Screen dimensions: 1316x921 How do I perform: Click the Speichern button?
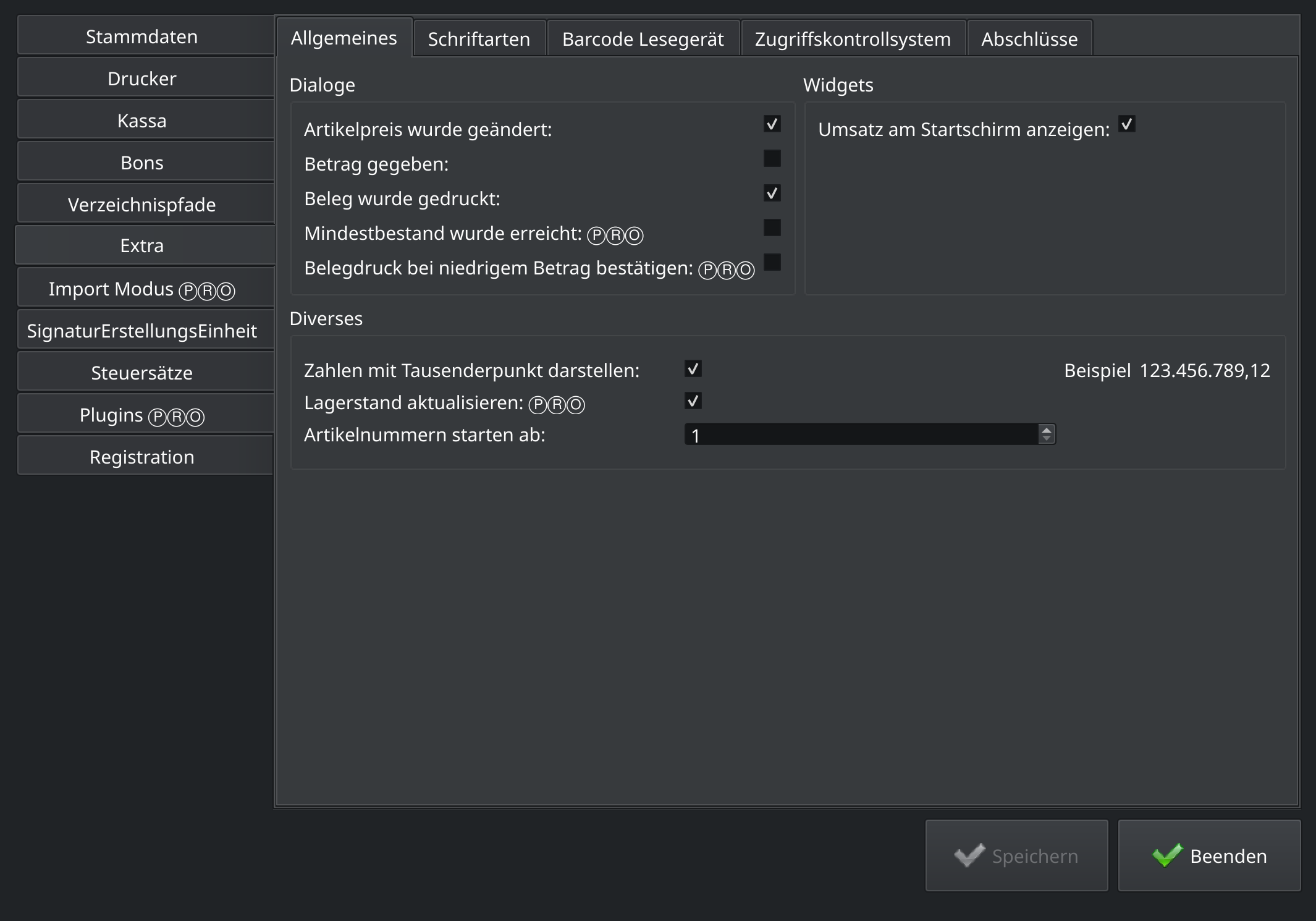pos(1017,855)
